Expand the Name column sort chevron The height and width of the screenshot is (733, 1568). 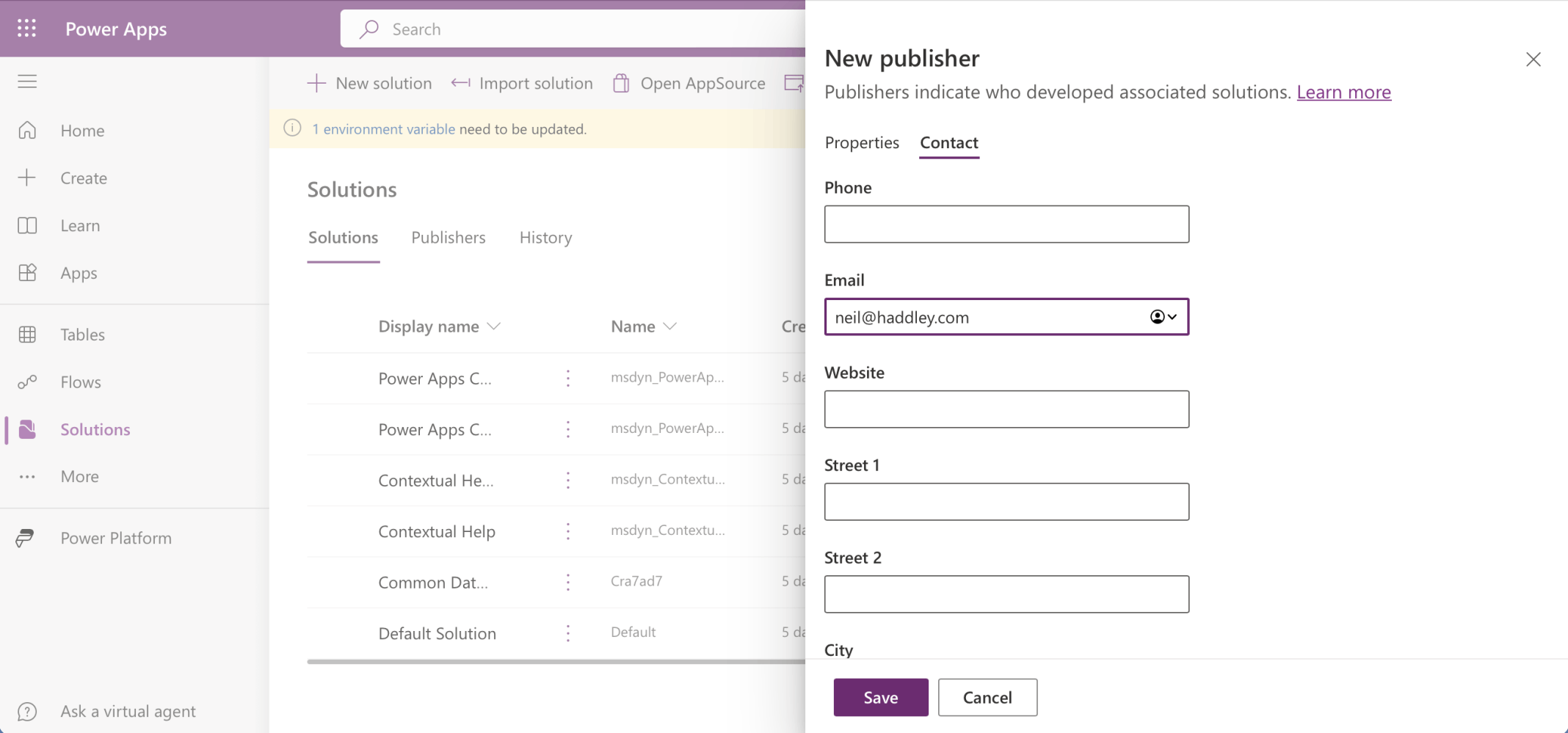(669, 327)
